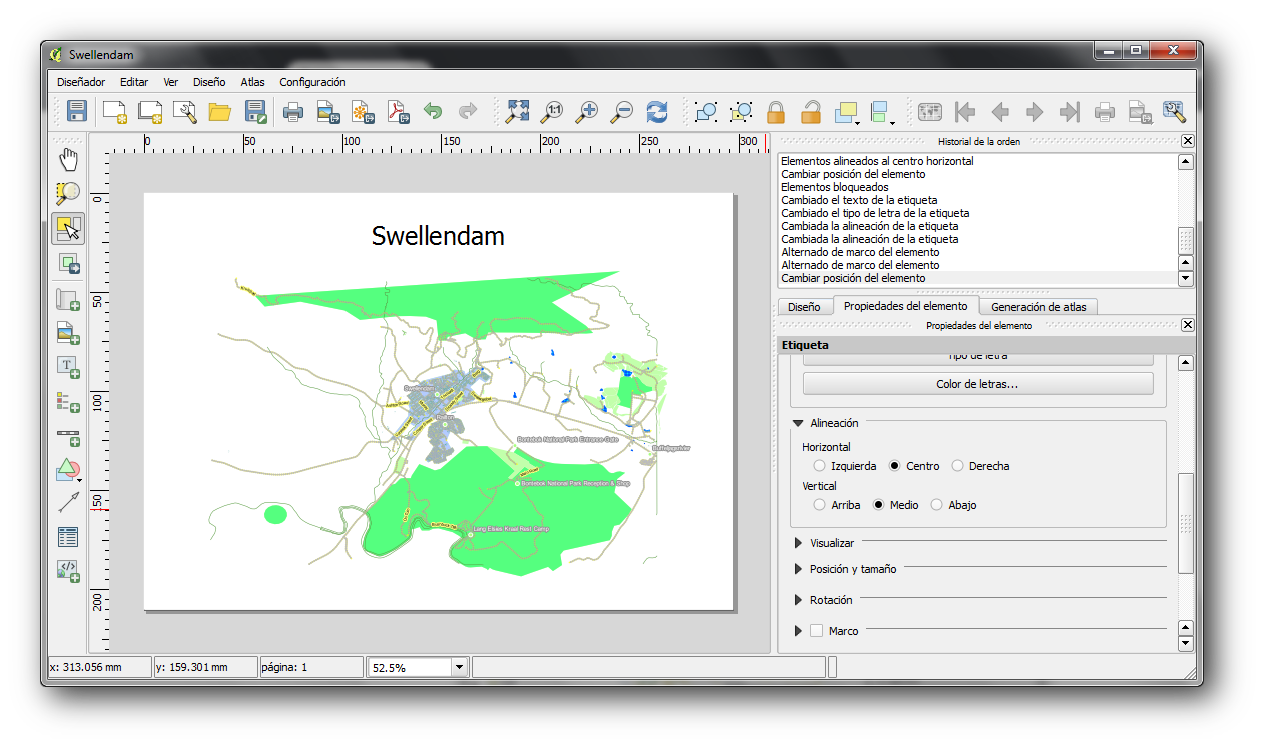The width and height of the screenshot is (1264, 747).
Task: Open the Ver menu
Action: [x=171, y=82]
